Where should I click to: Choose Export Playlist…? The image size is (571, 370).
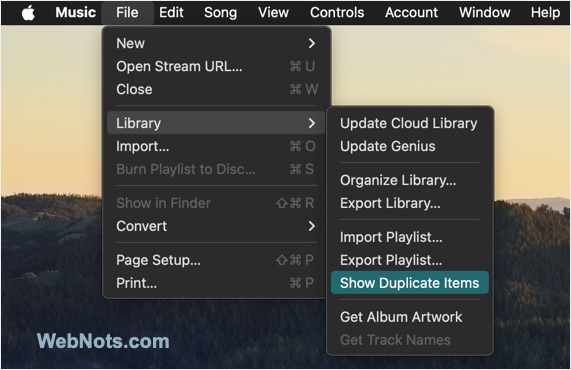click(410, 260)
